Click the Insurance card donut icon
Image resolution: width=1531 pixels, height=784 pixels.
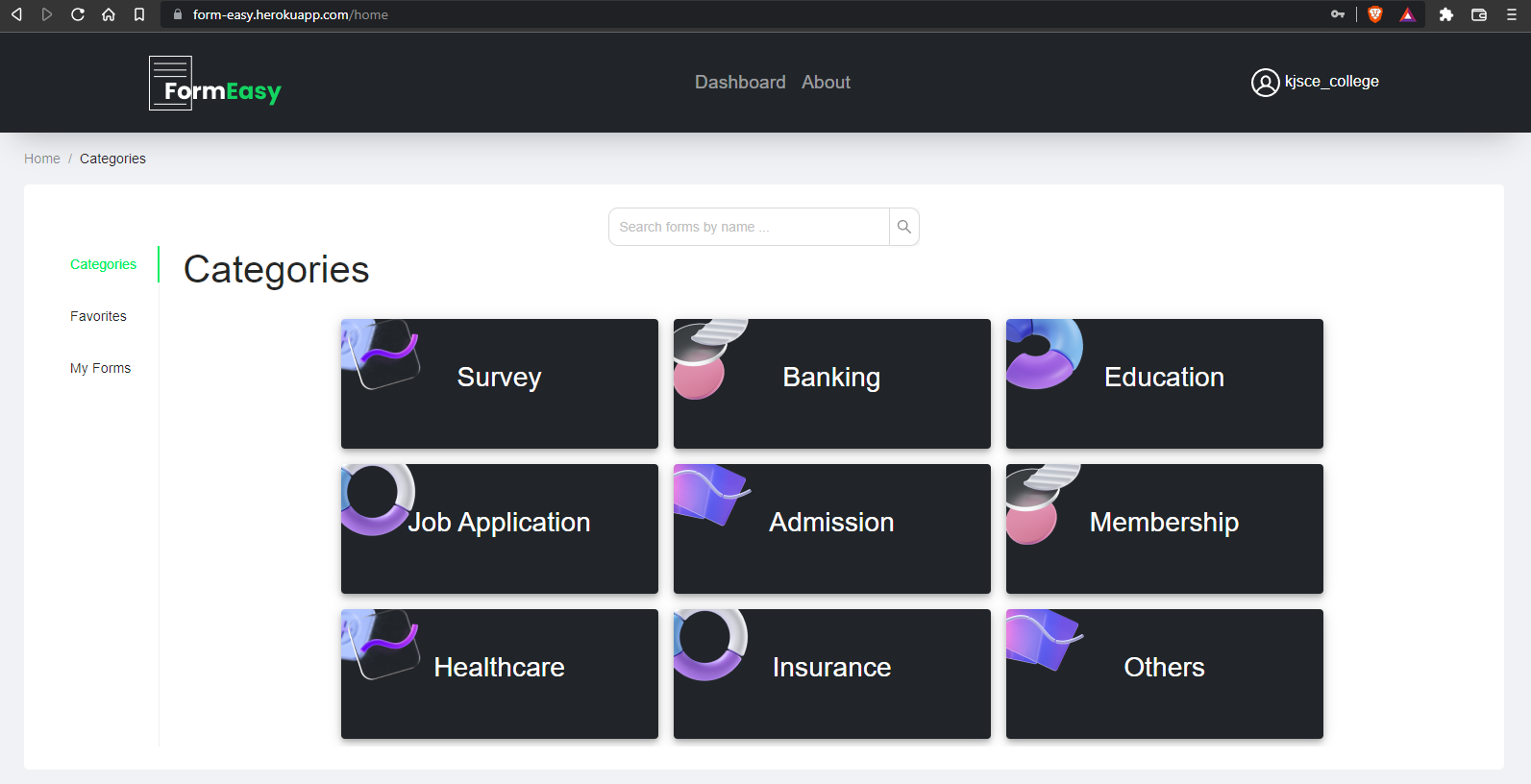pos(710,645)
